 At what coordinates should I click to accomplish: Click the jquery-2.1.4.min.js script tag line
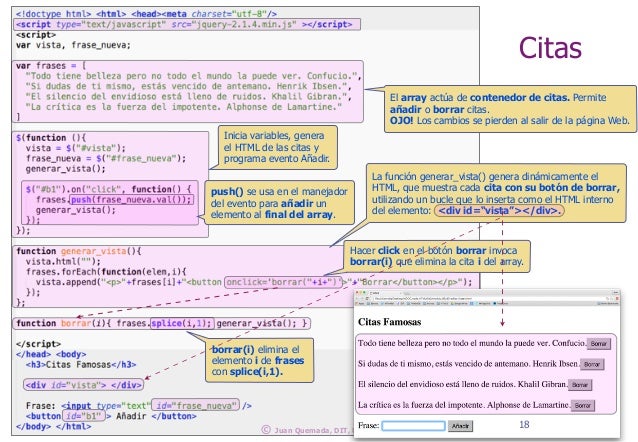pos(186,24)
